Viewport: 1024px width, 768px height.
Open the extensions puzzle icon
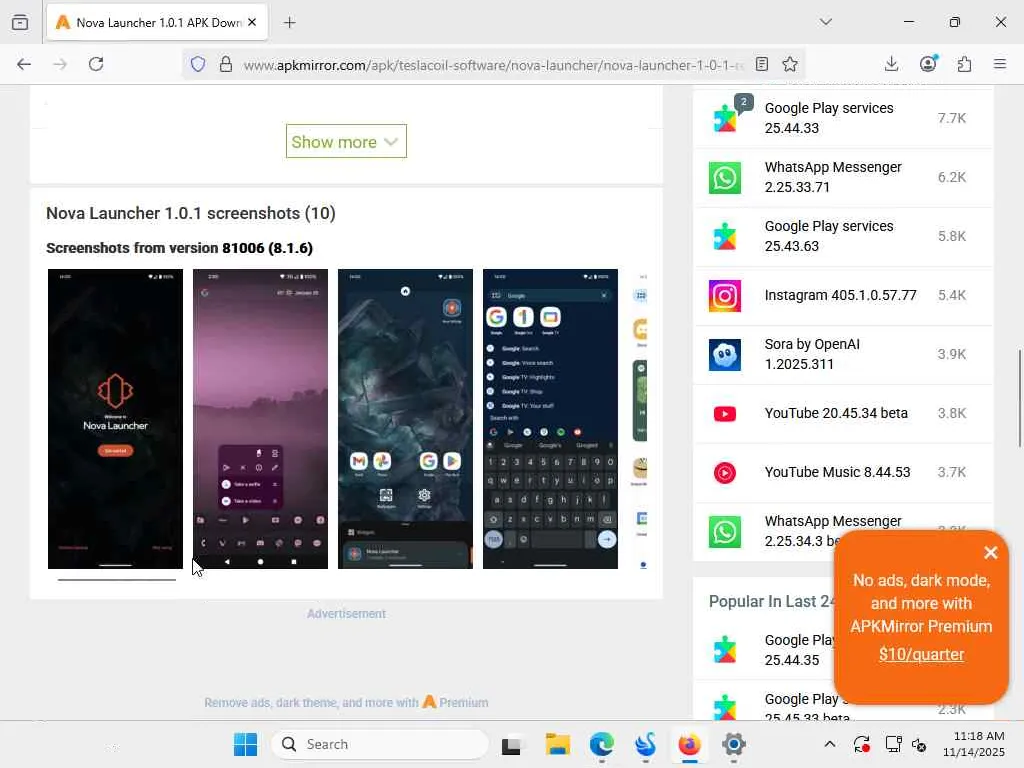pyautogui.click(x=964, y=64)
